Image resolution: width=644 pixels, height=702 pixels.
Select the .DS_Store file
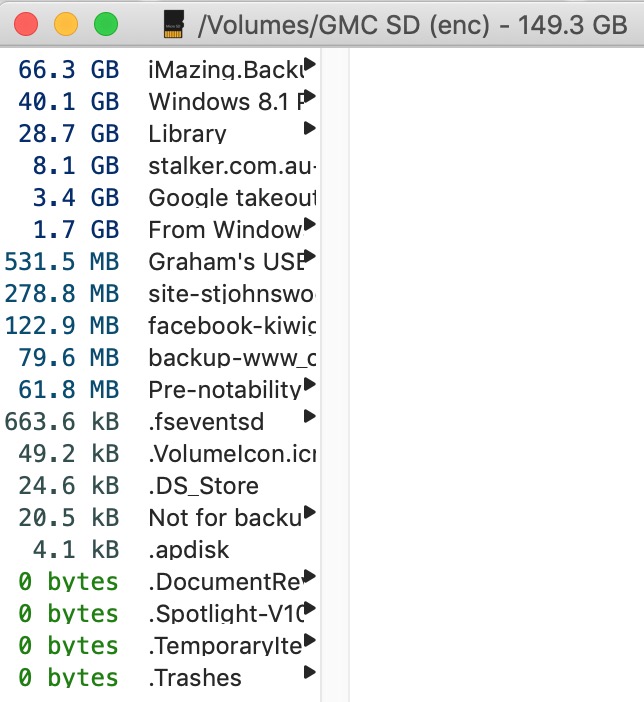click(x=204, y=486)
